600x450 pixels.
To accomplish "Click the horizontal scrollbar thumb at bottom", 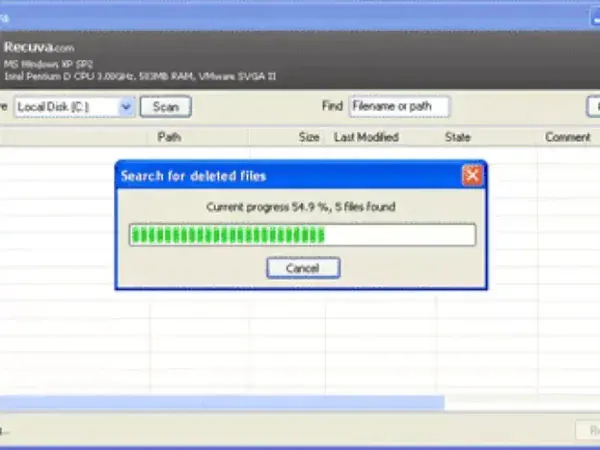I will (220, 402).
